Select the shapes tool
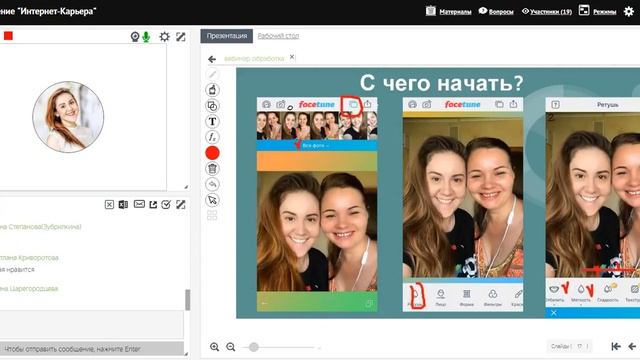 coord(212,106)
